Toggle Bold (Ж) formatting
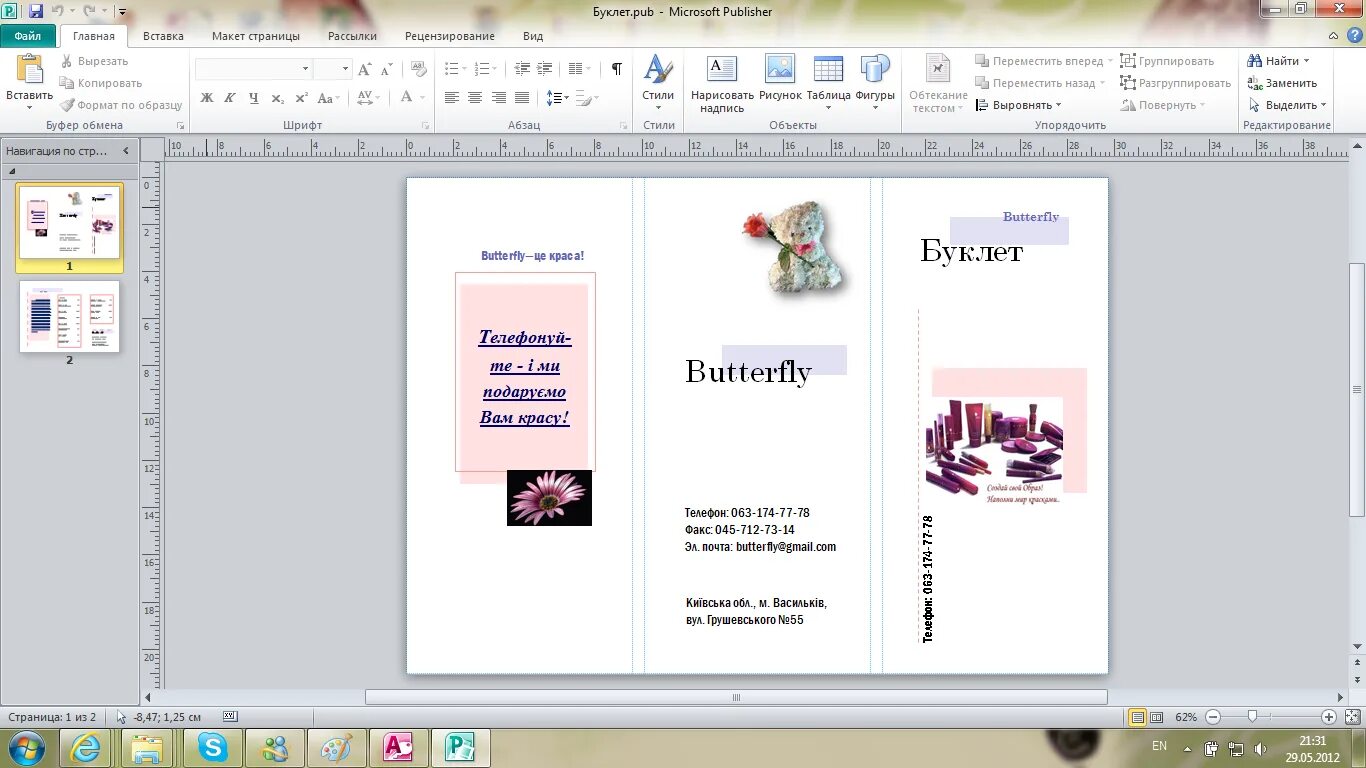Image resolution: width=1366 pixels, height=768 pixels. coord(207,98)
